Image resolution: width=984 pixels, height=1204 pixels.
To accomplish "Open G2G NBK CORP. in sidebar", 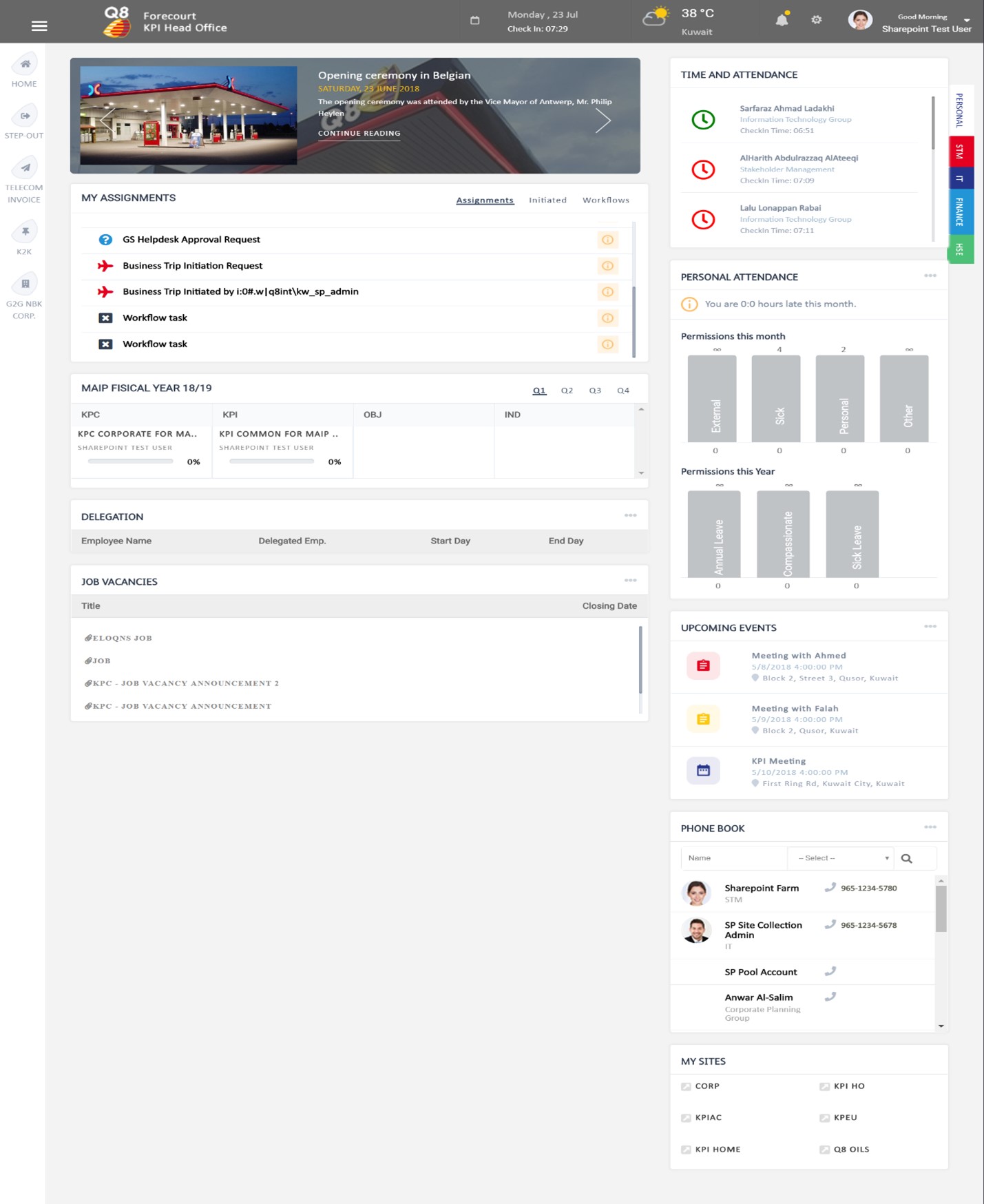I will 24,297.
